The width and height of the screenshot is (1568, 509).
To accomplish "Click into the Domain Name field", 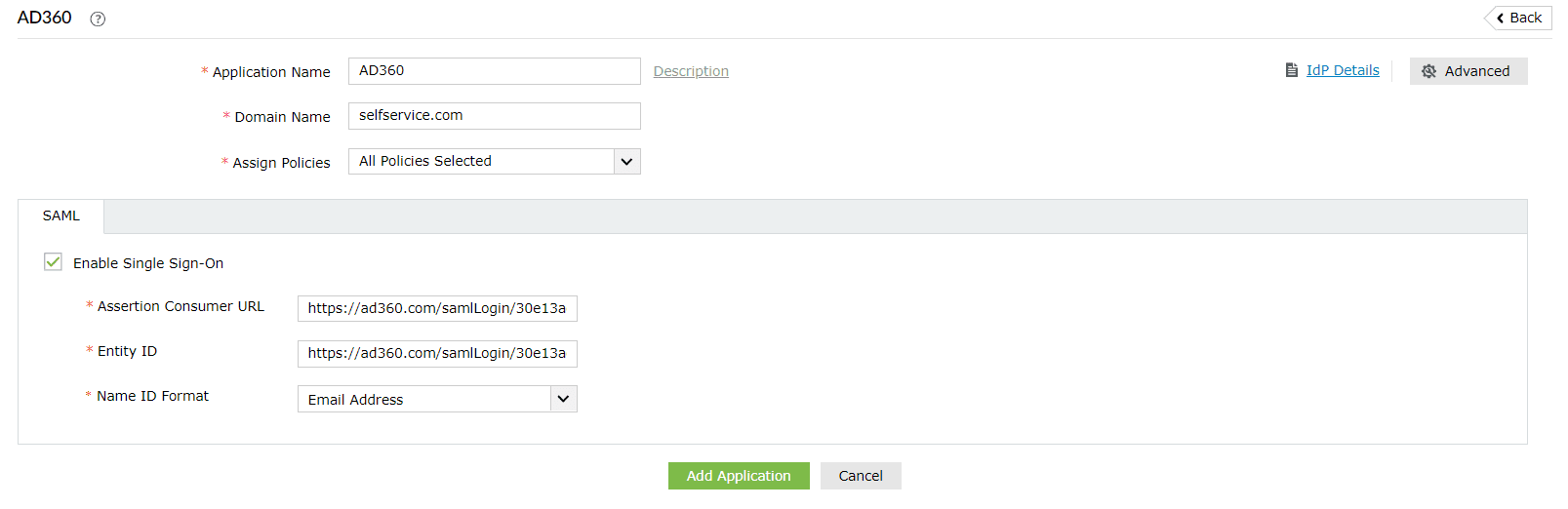I will (x=494, y=116).
